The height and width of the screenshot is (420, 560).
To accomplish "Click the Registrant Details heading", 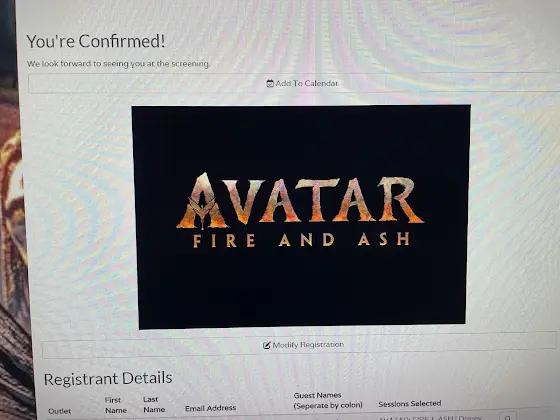I will click(x=108, y=378).
